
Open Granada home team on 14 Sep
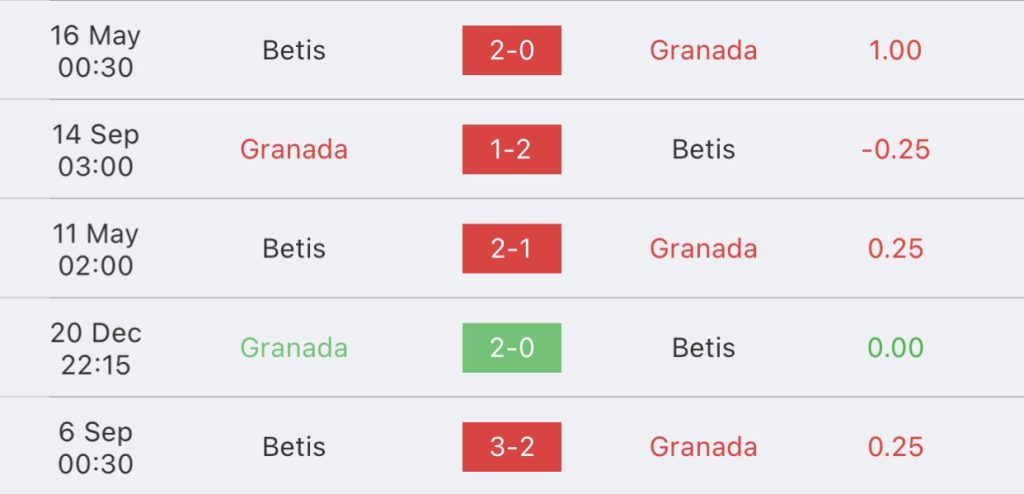[x=294, y=150]
